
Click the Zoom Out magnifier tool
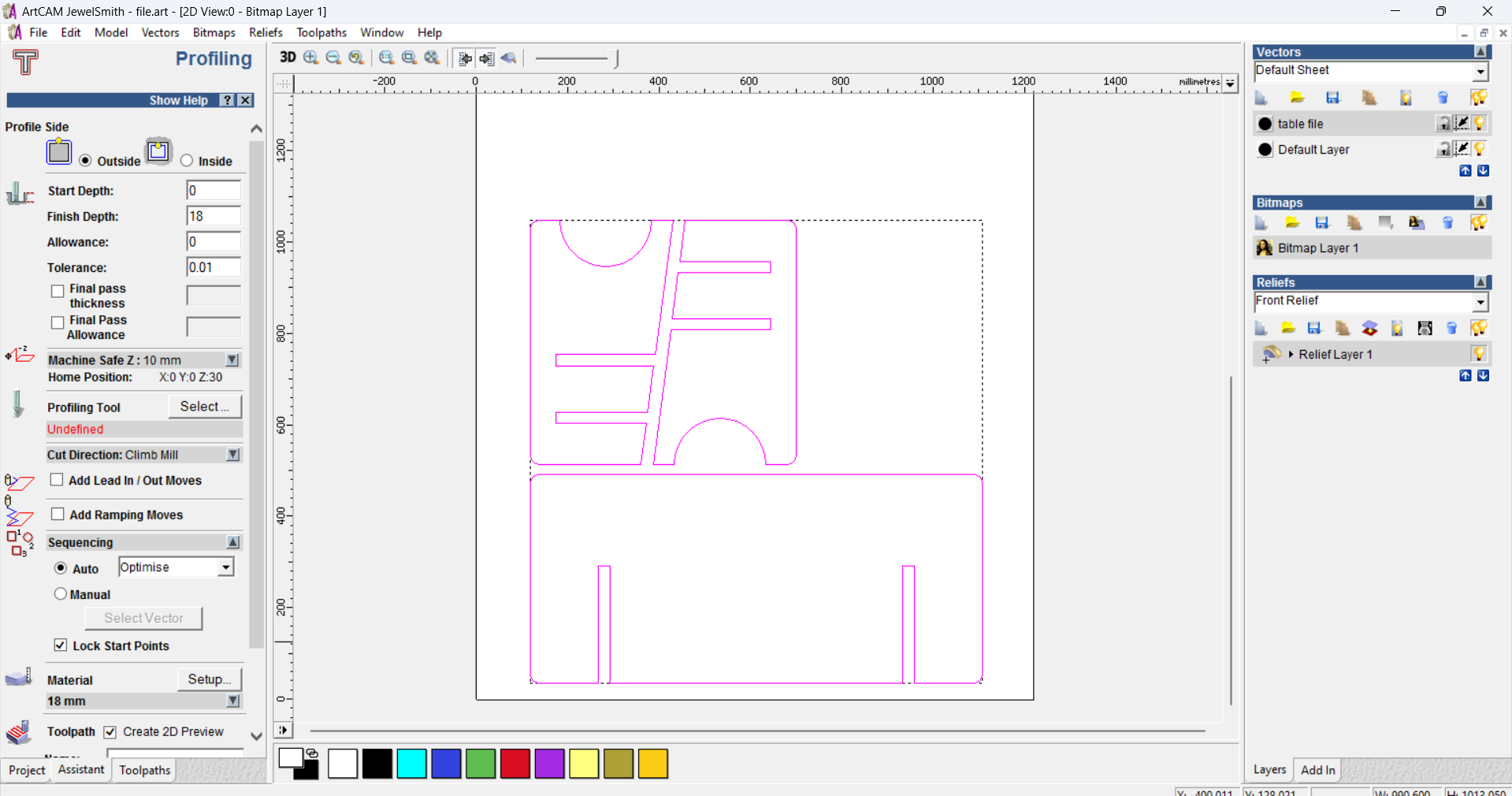(x=333, y=58)
